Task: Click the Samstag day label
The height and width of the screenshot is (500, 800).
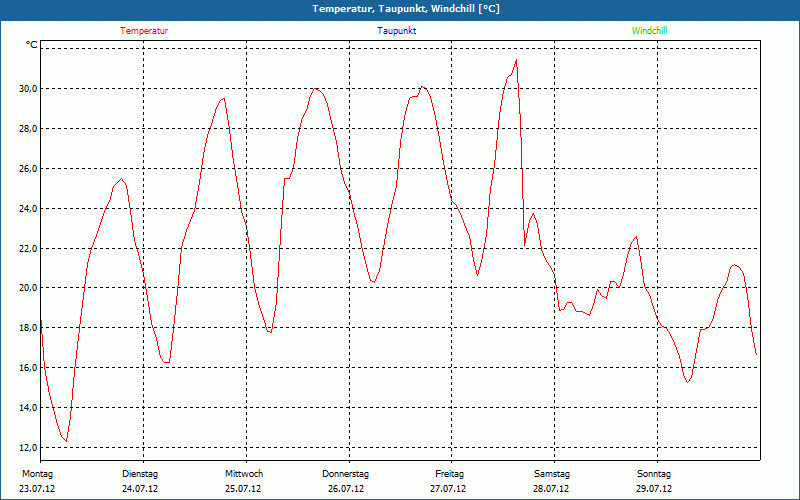Action: coord(552,474)
